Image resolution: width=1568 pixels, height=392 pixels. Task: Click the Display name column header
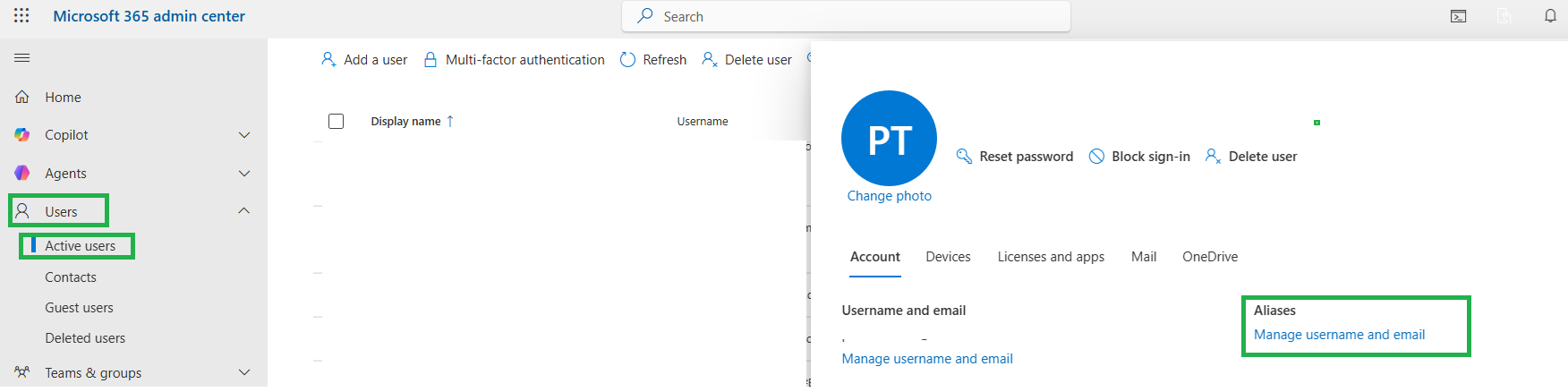405,121
